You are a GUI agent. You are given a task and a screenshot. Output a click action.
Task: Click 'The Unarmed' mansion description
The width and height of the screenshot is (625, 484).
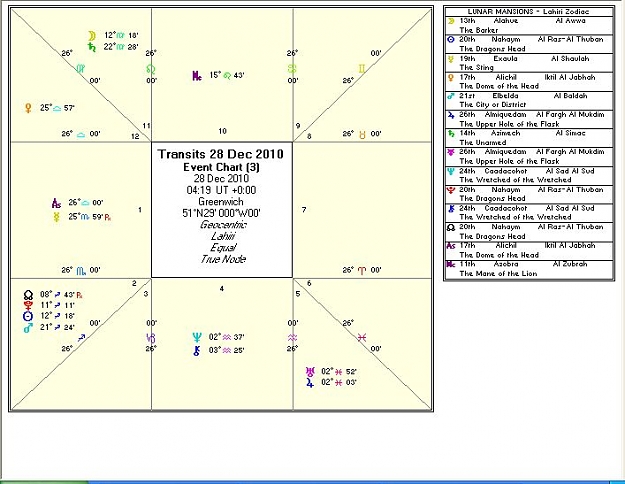pos(483,143)
